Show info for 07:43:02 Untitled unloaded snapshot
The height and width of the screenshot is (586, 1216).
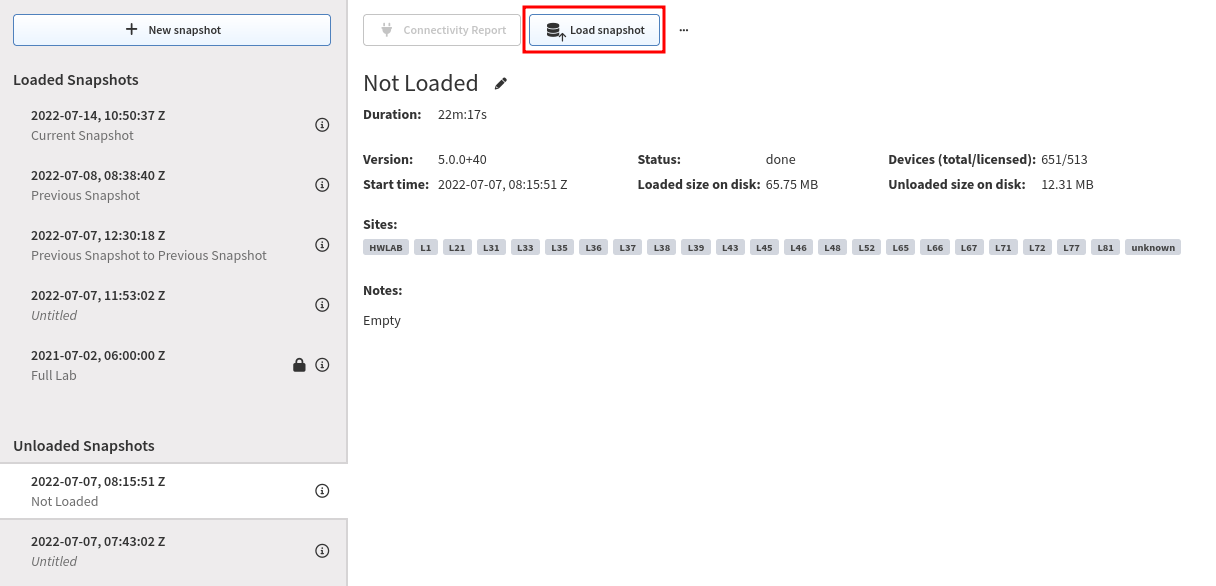point(322,551)
